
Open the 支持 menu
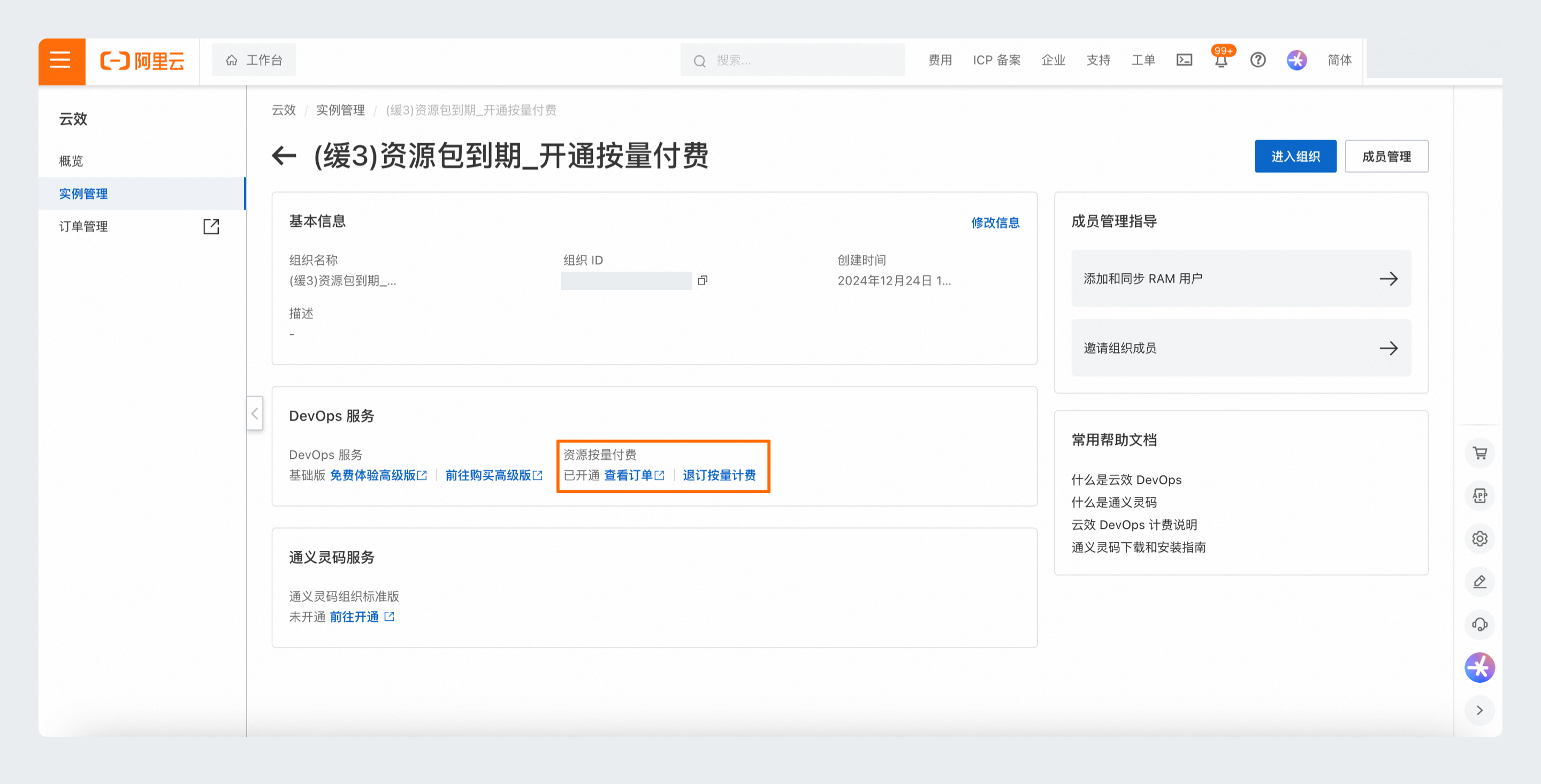tap(1098, 60)
